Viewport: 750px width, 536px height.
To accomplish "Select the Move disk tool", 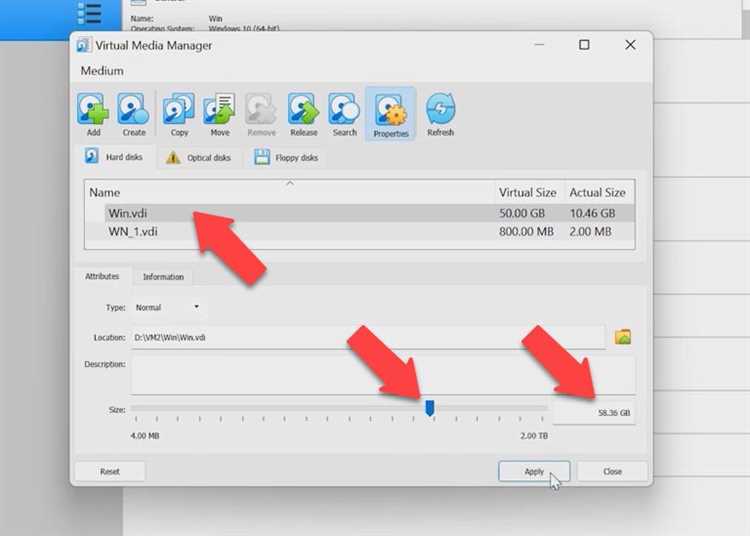I will click(220, 115).
